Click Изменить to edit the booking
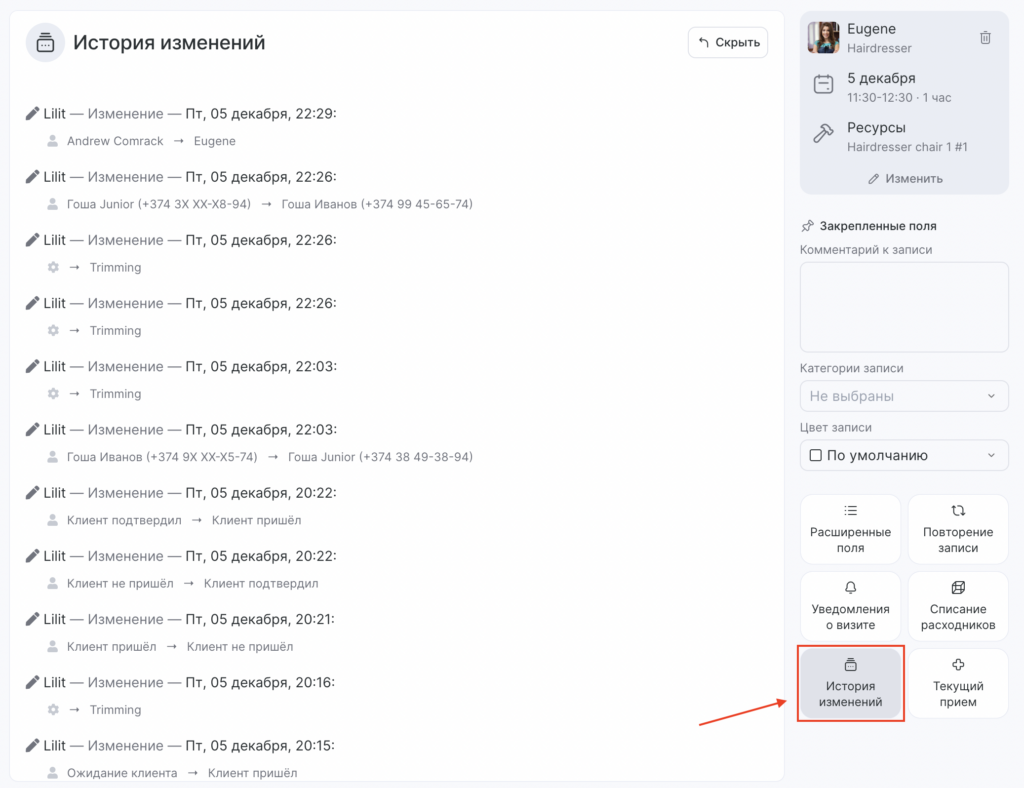The height and width of the screenshot is (788, 1024). click(905, 179)
